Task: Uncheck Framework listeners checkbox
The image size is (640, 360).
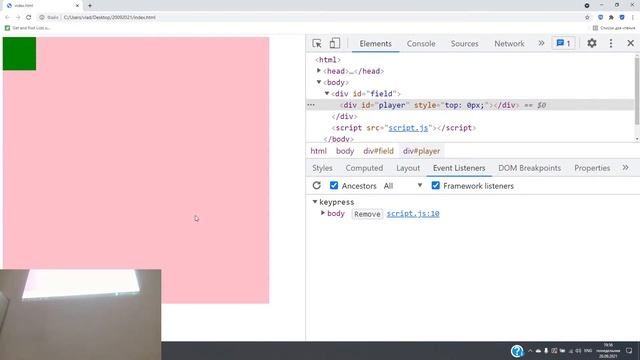Action: point(436,186)
